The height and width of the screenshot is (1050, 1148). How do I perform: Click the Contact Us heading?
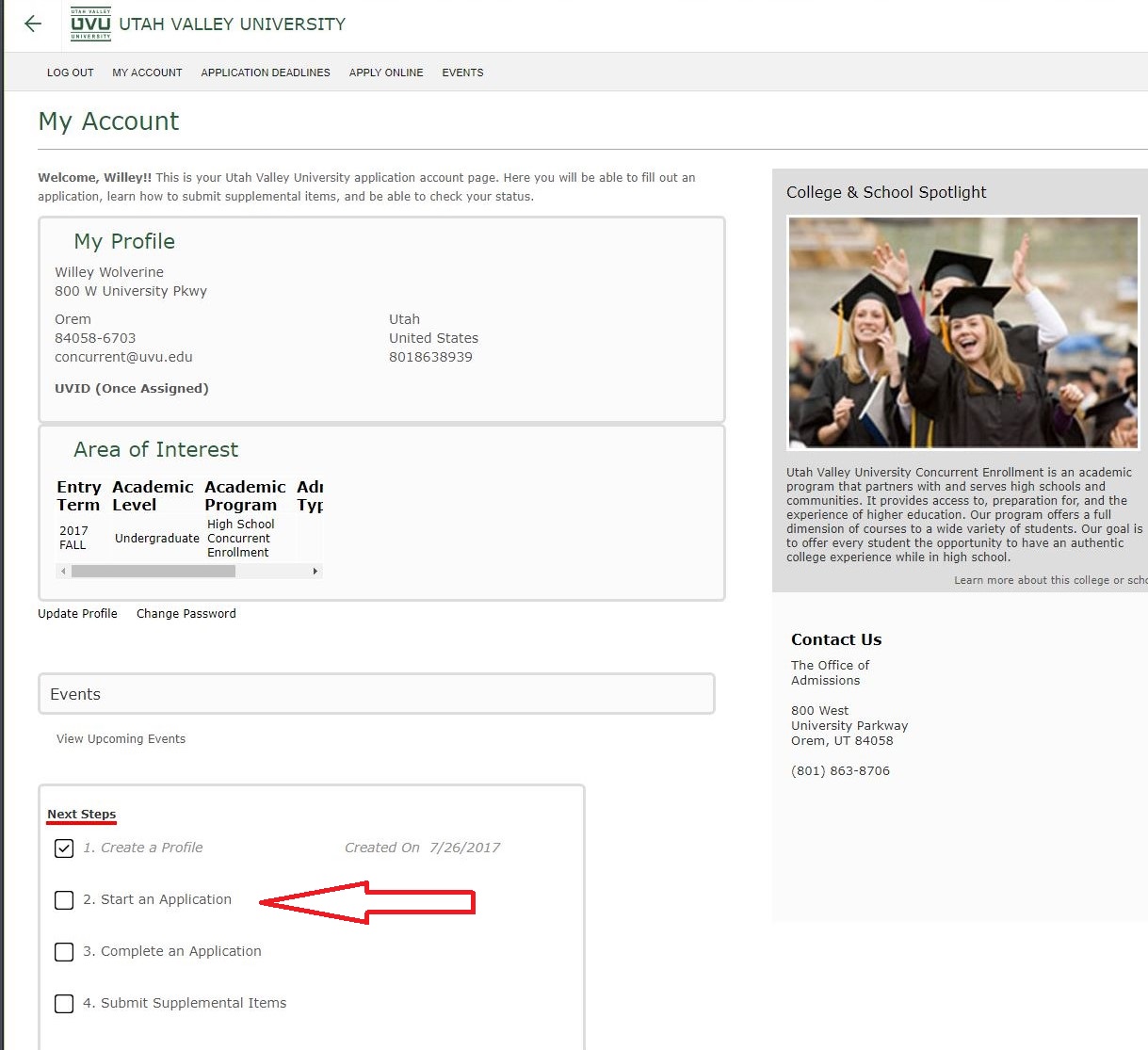(x=836, y=639)
